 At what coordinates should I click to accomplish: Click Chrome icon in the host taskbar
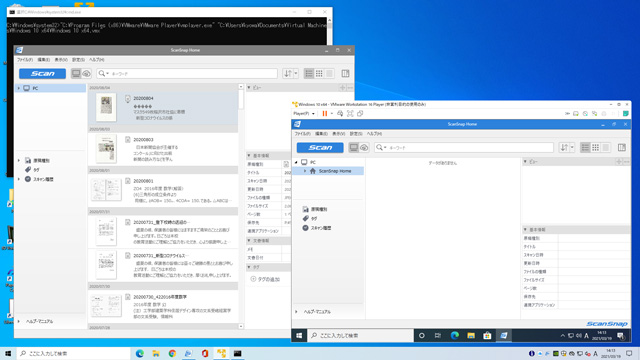172,353
